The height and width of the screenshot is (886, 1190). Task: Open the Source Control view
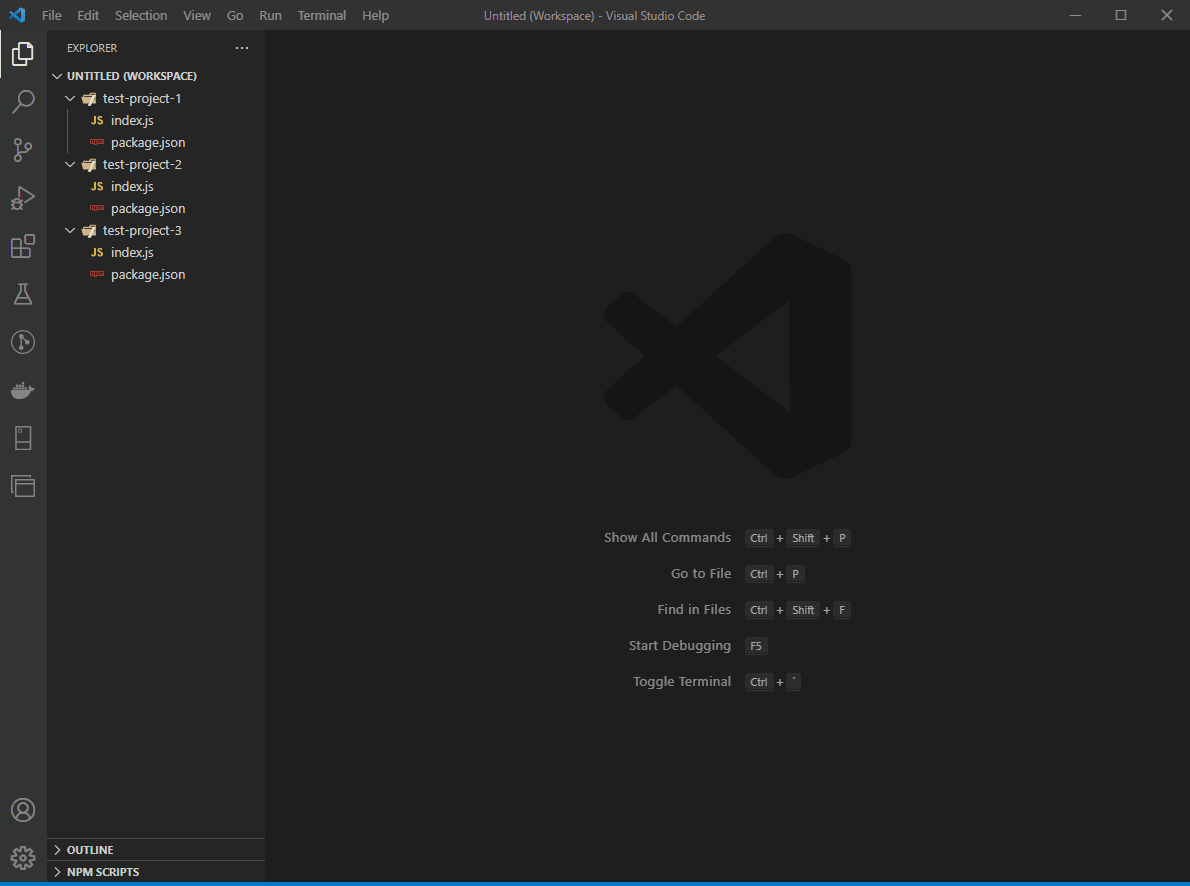pos(23,150)
